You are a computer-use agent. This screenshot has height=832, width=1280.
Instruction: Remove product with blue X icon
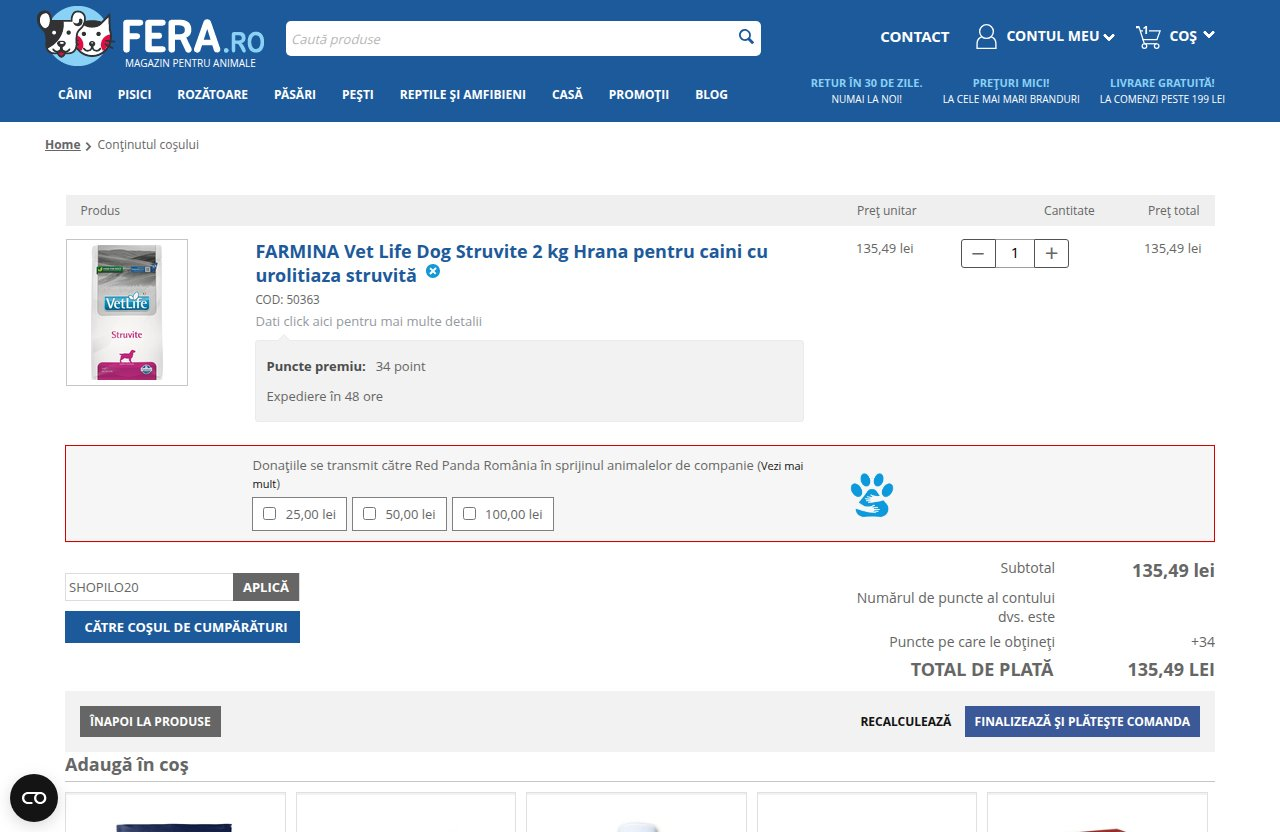[433, 271]
